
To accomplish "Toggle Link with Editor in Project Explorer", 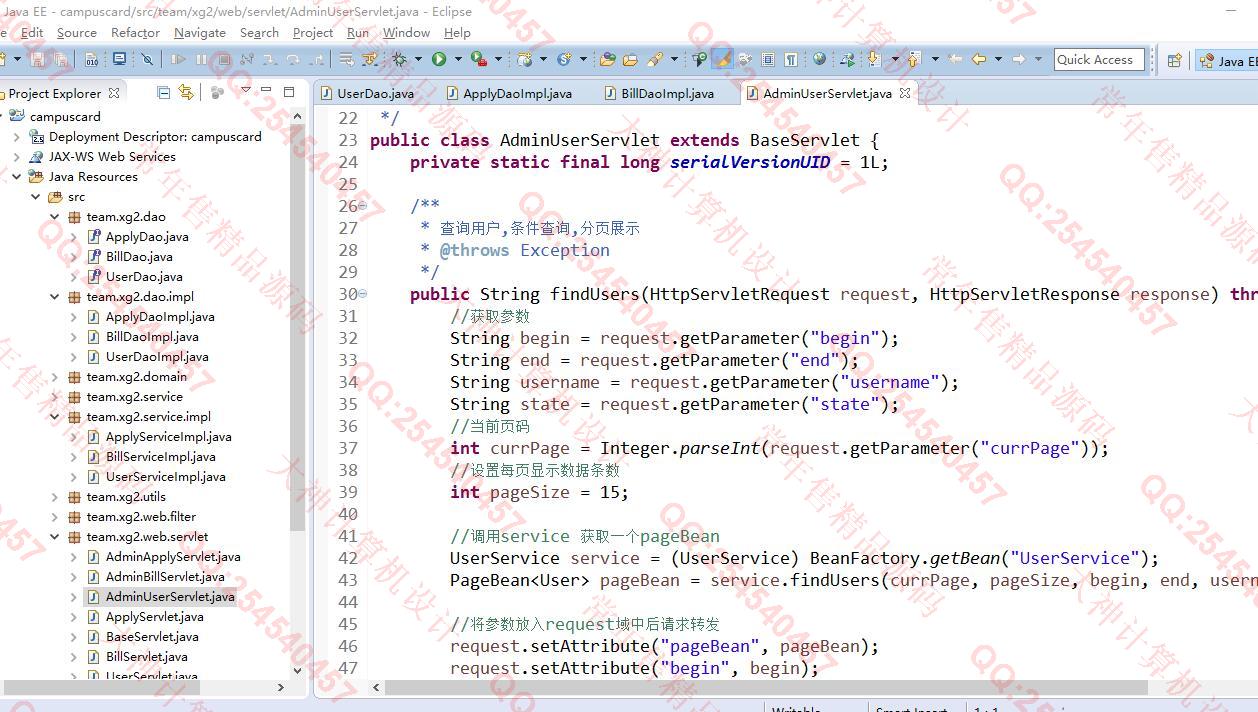I will (186, 92).
